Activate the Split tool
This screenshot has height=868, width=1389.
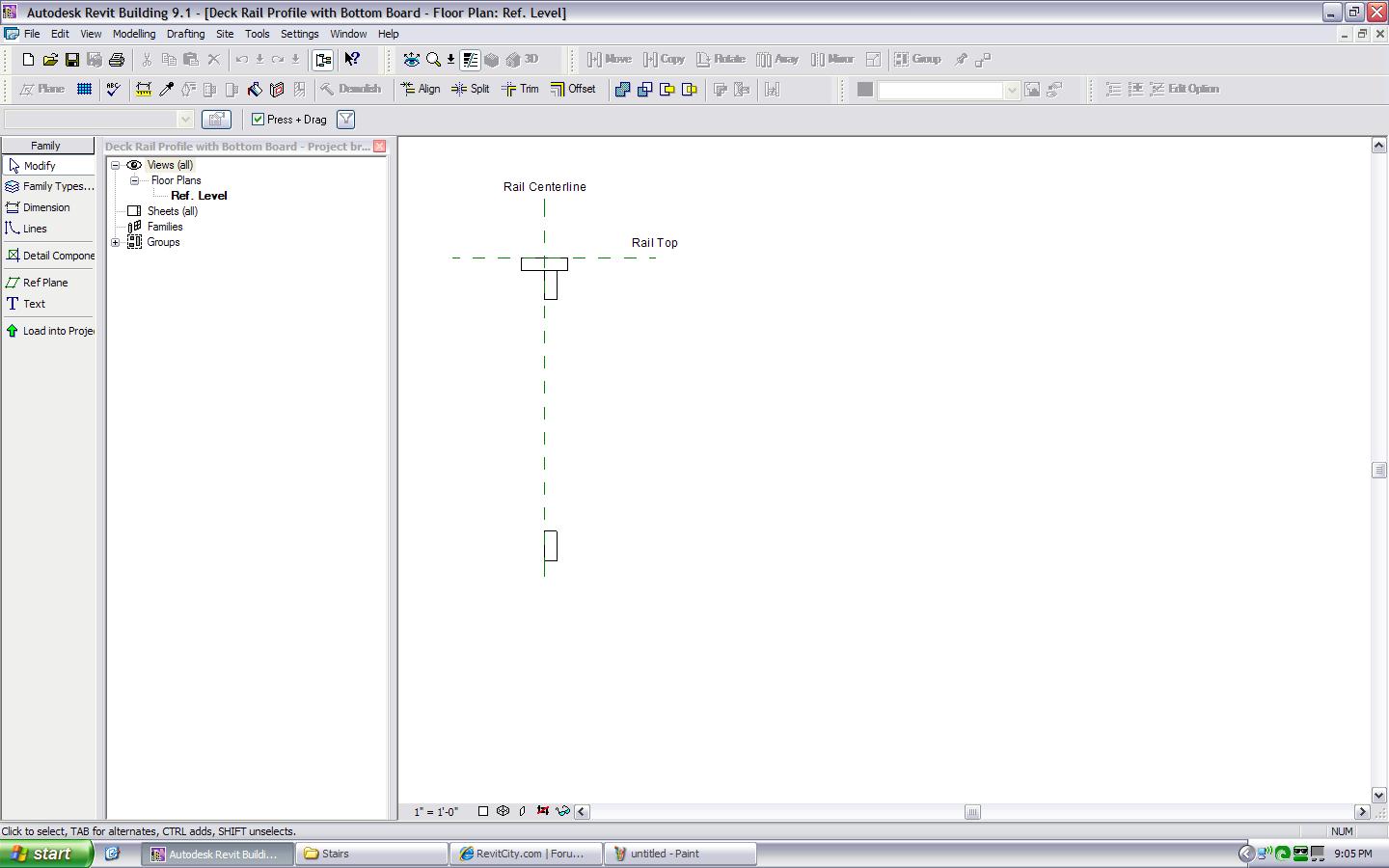[x=471, y=89]
